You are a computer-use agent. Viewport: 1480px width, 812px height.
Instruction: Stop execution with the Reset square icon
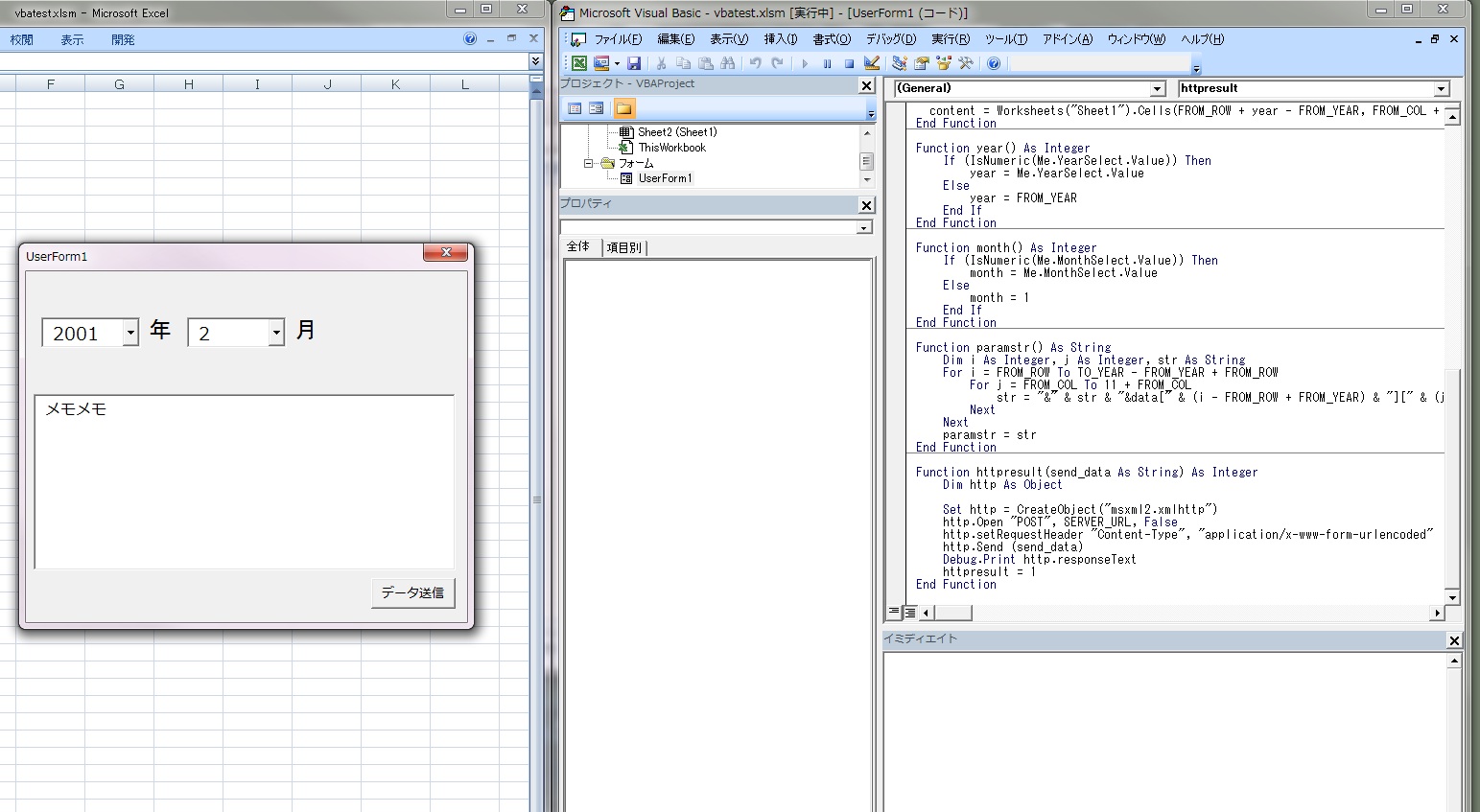coord(849,63)
